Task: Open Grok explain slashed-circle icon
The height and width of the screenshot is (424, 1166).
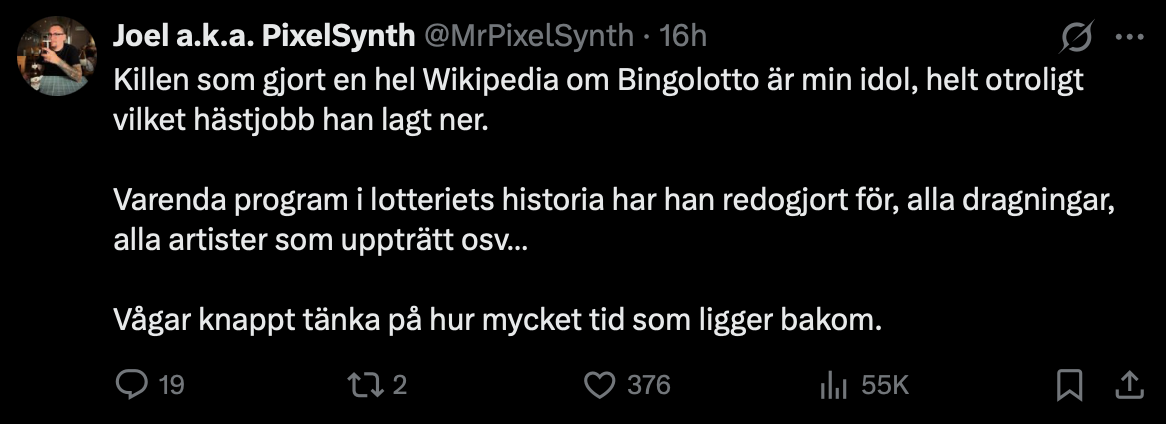Action: tap(1076, 36)
